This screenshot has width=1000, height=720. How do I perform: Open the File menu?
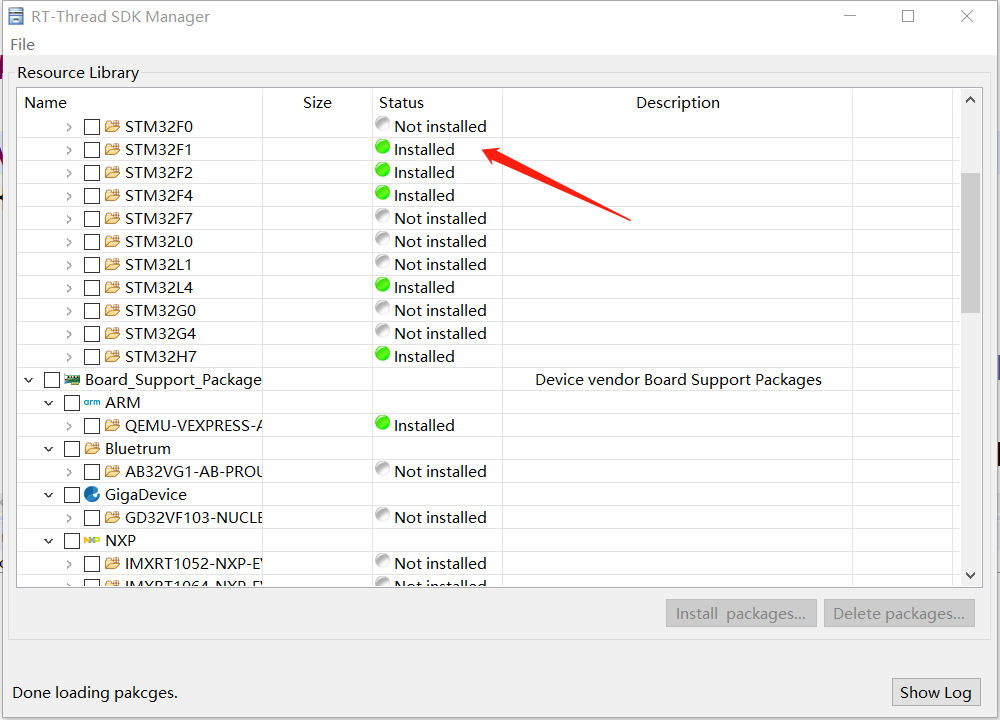pos(22,45)
